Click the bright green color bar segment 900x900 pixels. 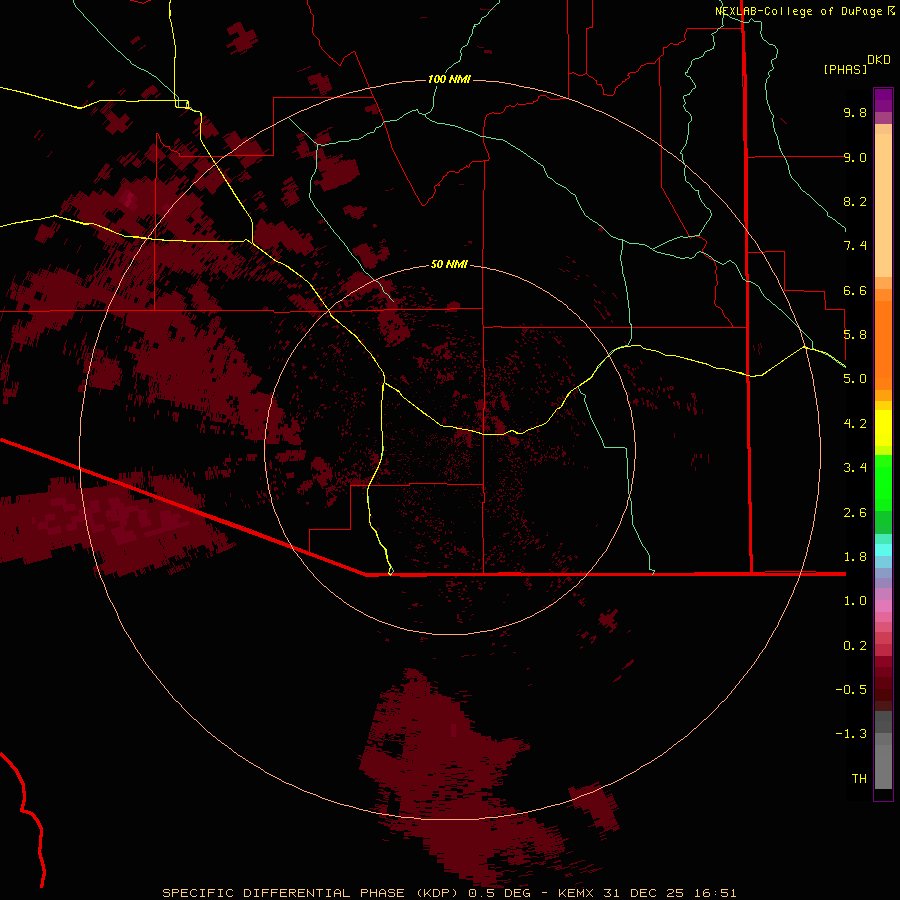[883, 483]
